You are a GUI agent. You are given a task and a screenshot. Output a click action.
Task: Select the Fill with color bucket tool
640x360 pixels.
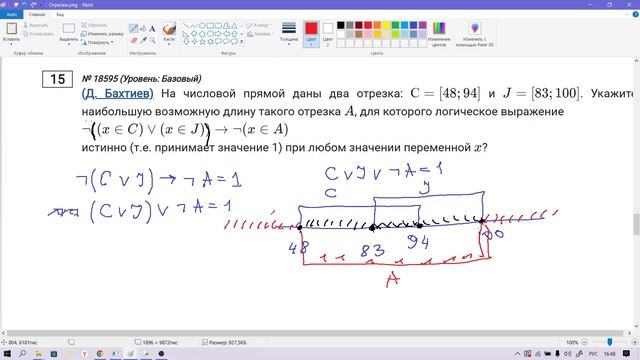[x=143, y=28]
